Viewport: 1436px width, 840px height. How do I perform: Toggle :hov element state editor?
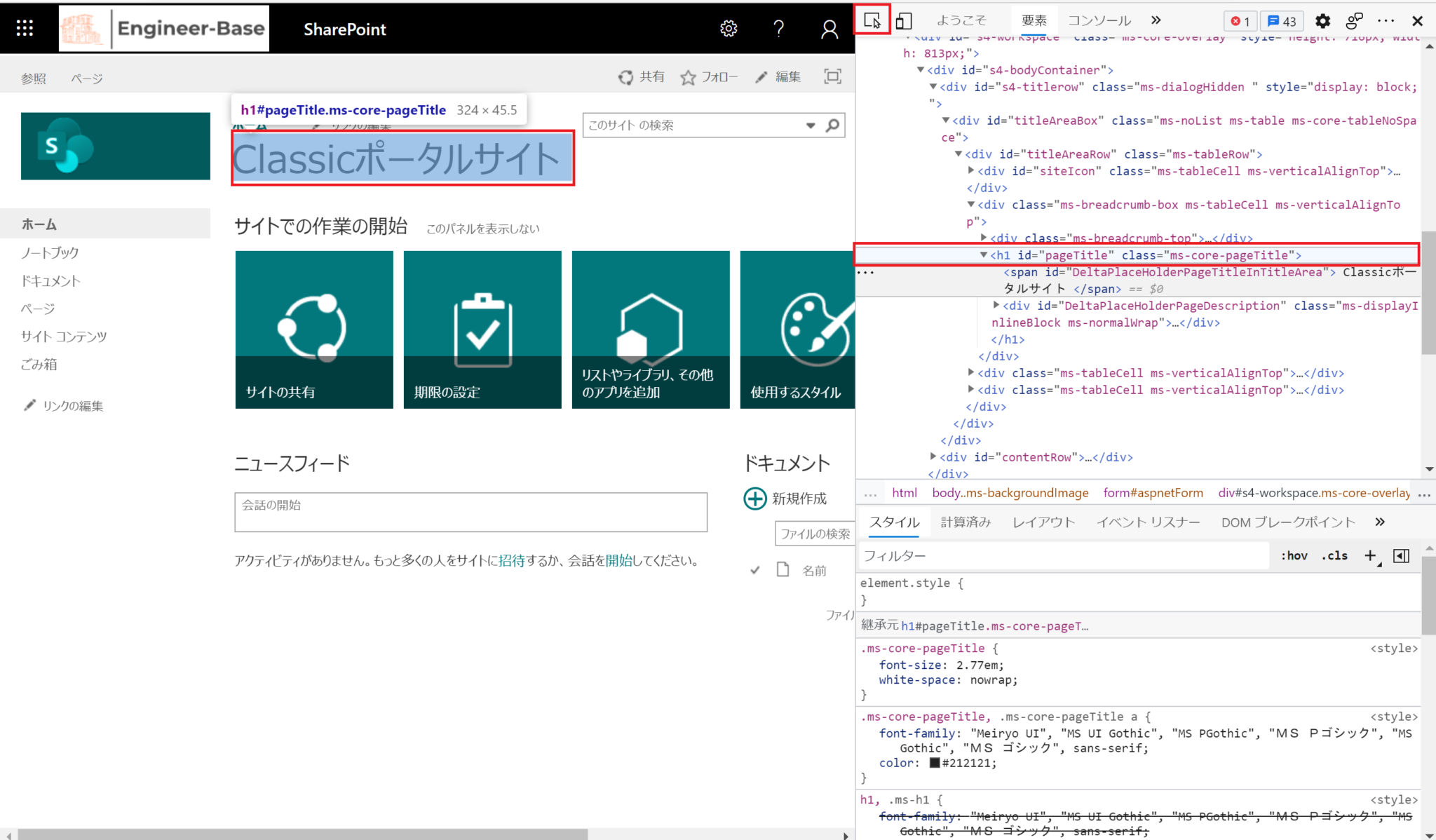1294,555
